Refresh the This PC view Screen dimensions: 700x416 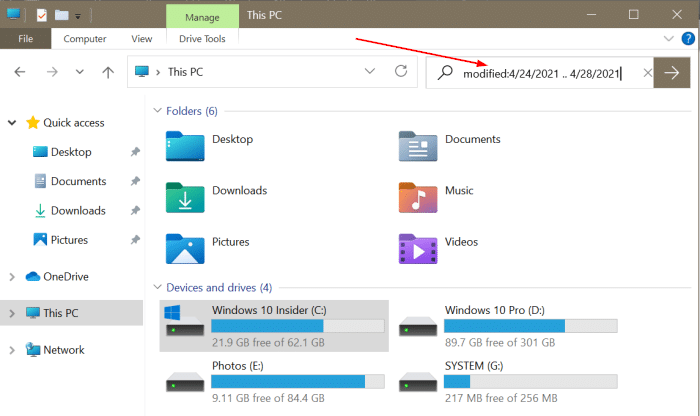[x=401, y=71]
